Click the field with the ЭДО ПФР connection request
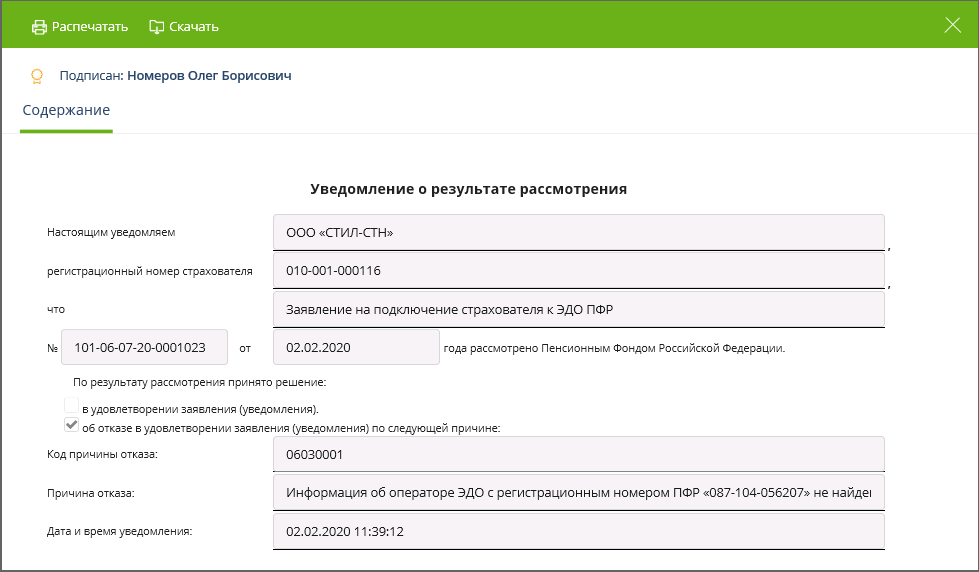Image resolution: width=979 pixels, height=572 pixels. (578, 309)
